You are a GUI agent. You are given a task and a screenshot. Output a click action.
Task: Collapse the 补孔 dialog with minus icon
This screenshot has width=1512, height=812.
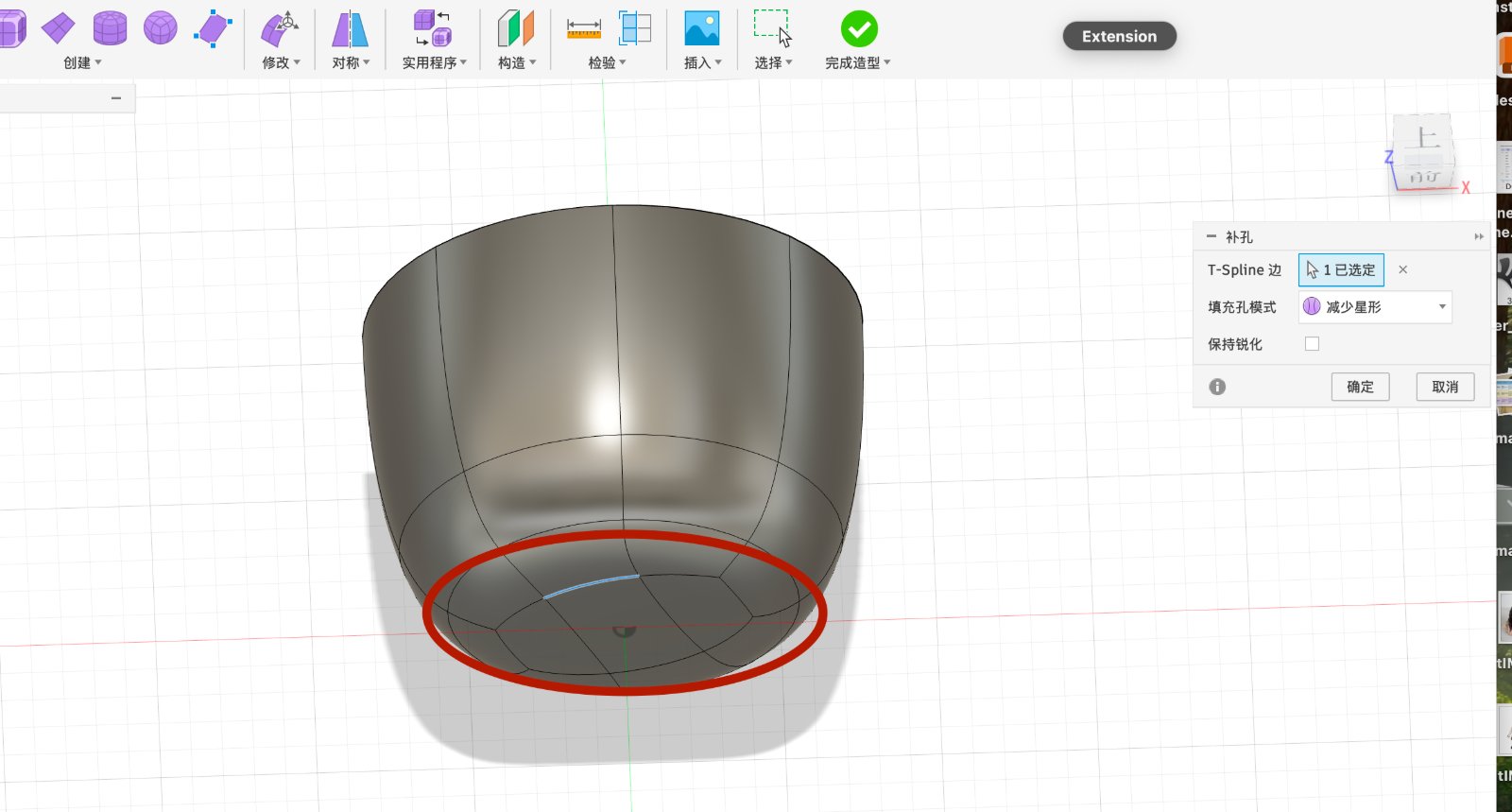pos(1211,236)
